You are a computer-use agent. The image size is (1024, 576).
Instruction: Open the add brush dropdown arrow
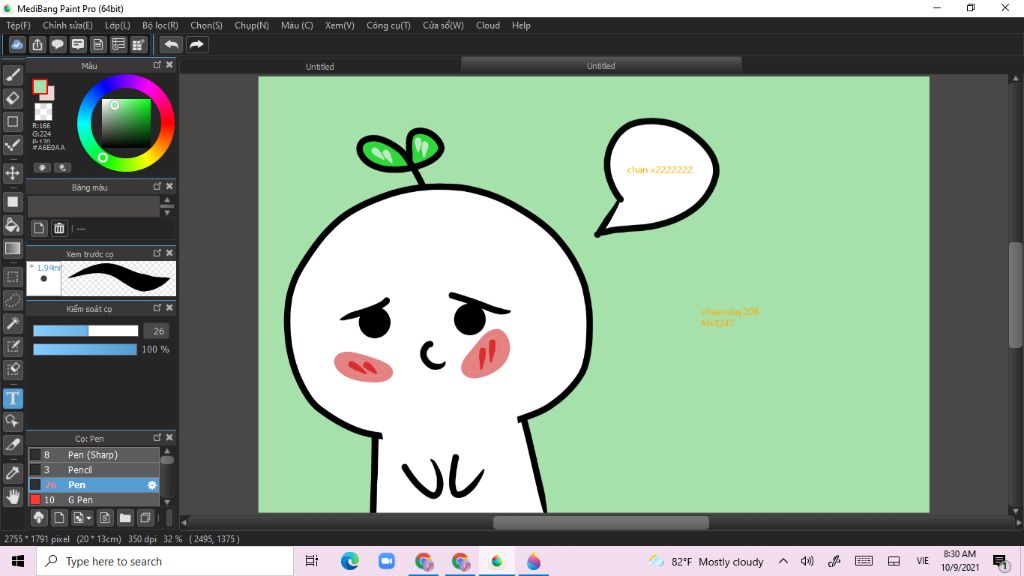(89, 519)
